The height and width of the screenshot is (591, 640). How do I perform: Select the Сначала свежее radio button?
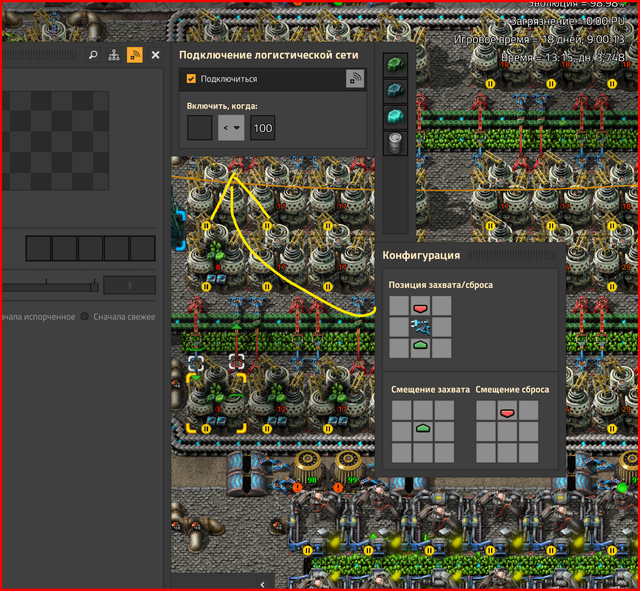pyautogui.click(x=85, y=317)
